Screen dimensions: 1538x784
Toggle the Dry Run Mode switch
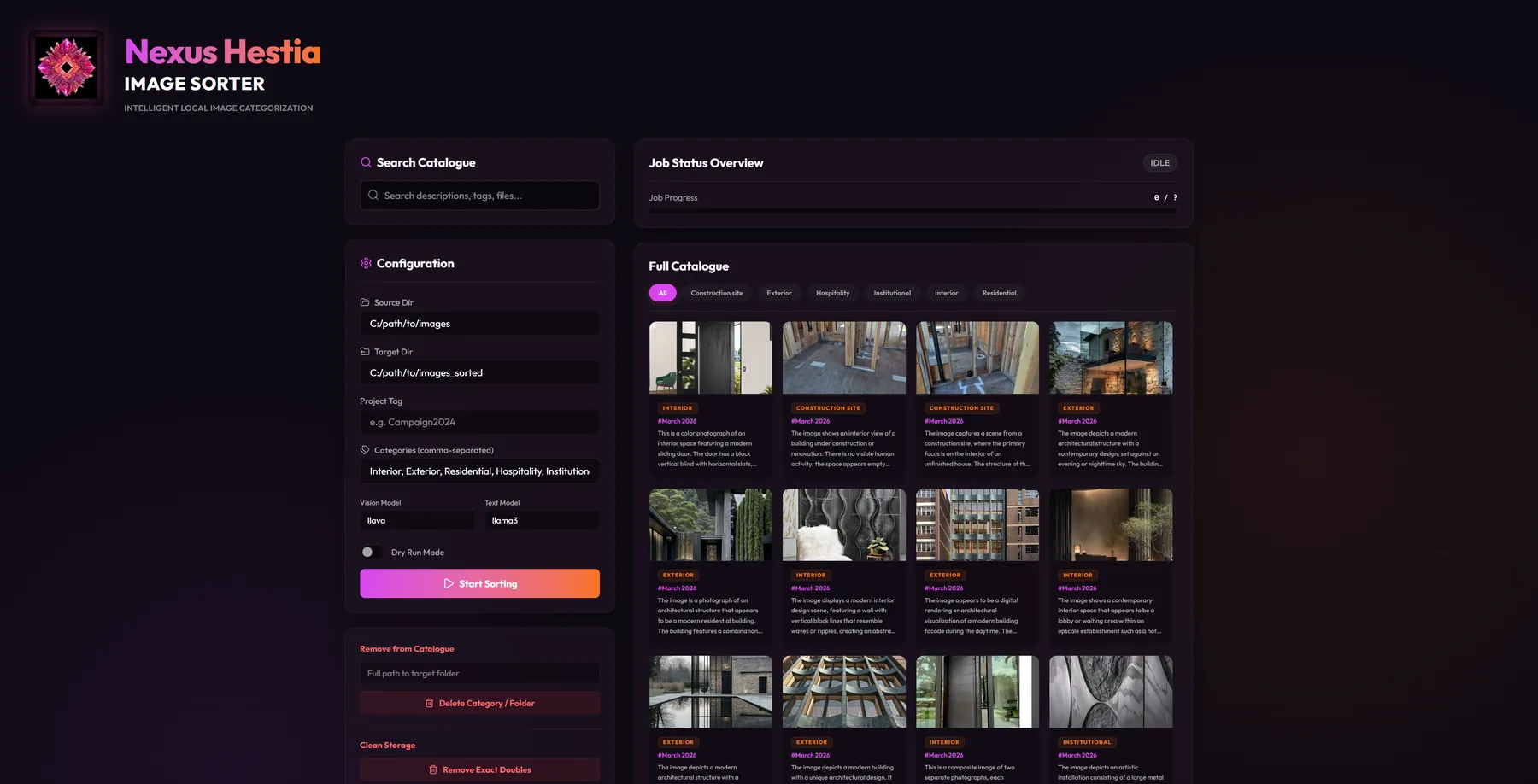tap(372, 553)
